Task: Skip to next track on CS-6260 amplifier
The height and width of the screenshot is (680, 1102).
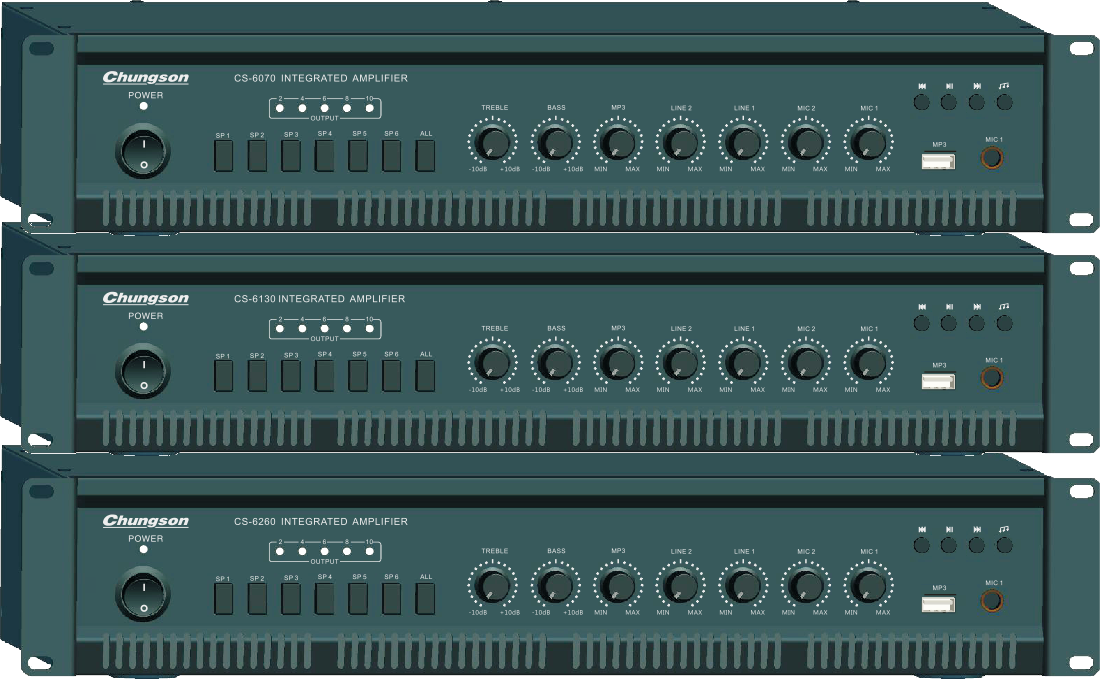Action: 977,545
